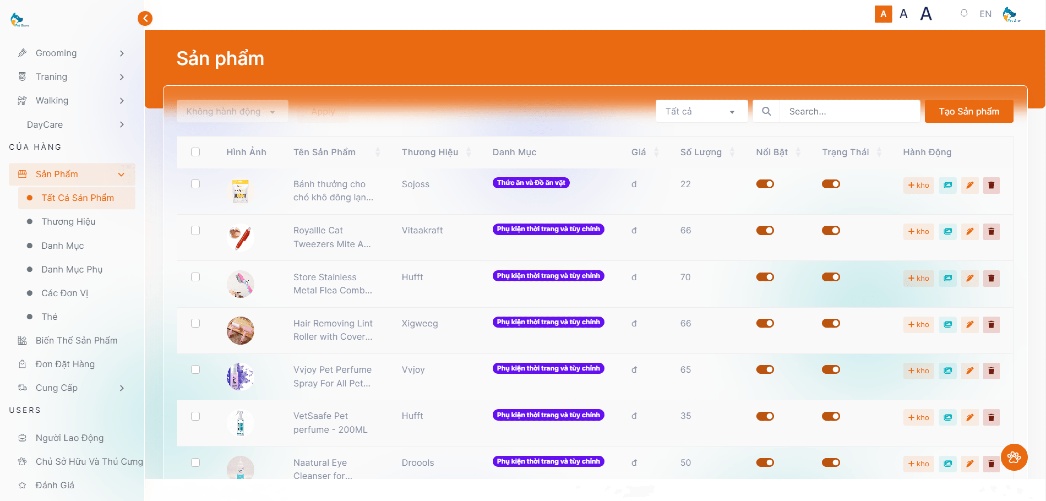Click the pencil icon for Xigwccg row

point(969,324)
